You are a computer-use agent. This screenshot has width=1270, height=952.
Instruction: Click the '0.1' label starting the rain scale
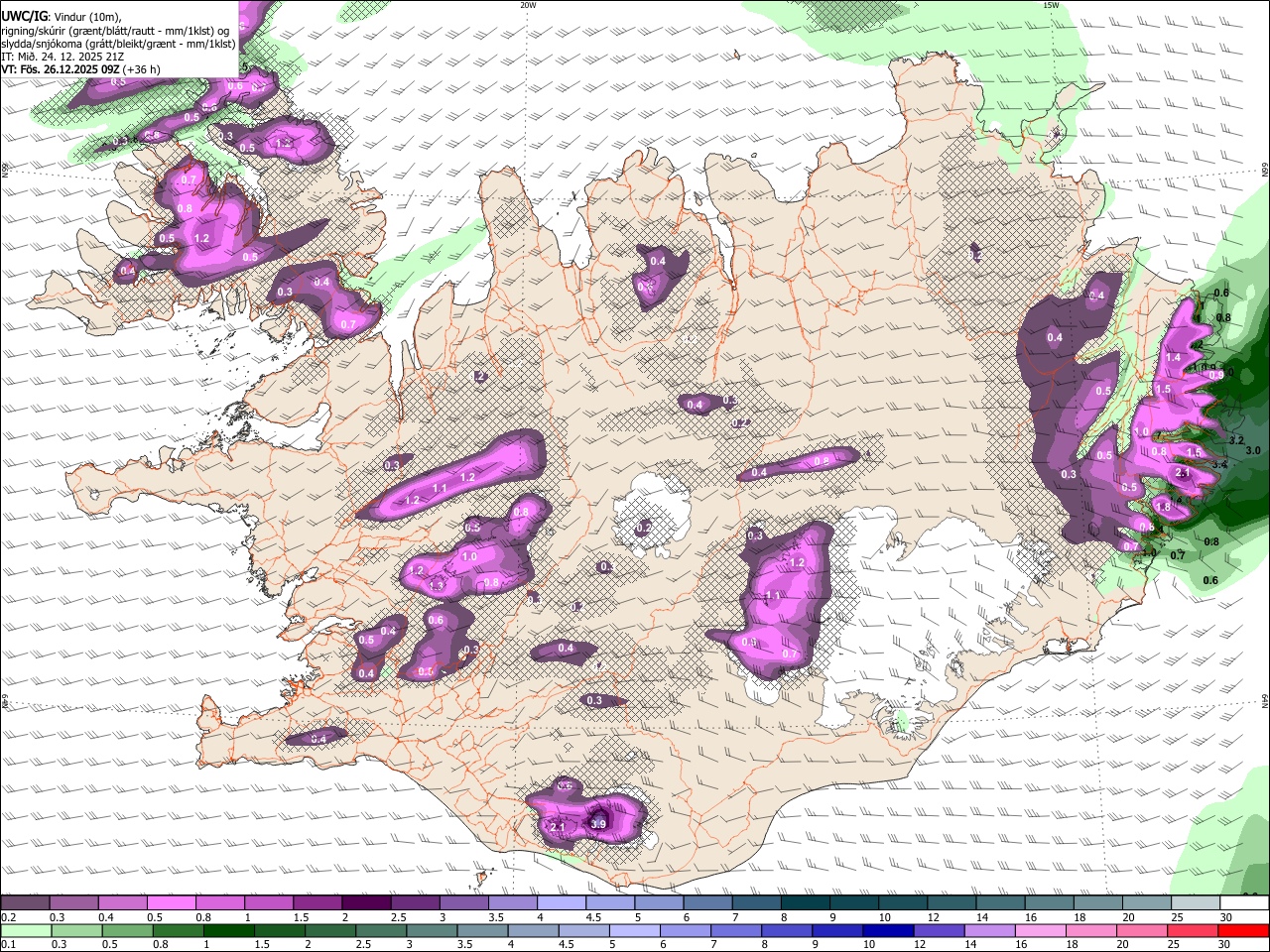[9, 944]
